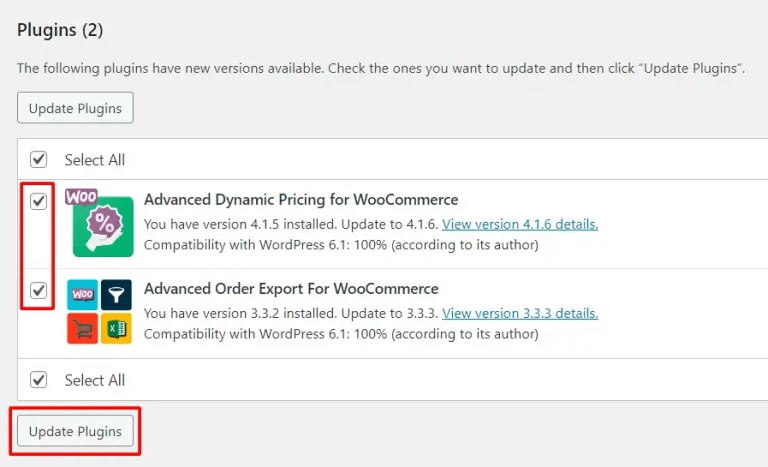
Task: Click Order Export WordPress 6.1 compatibility text
Action: [x=341, y=334]
